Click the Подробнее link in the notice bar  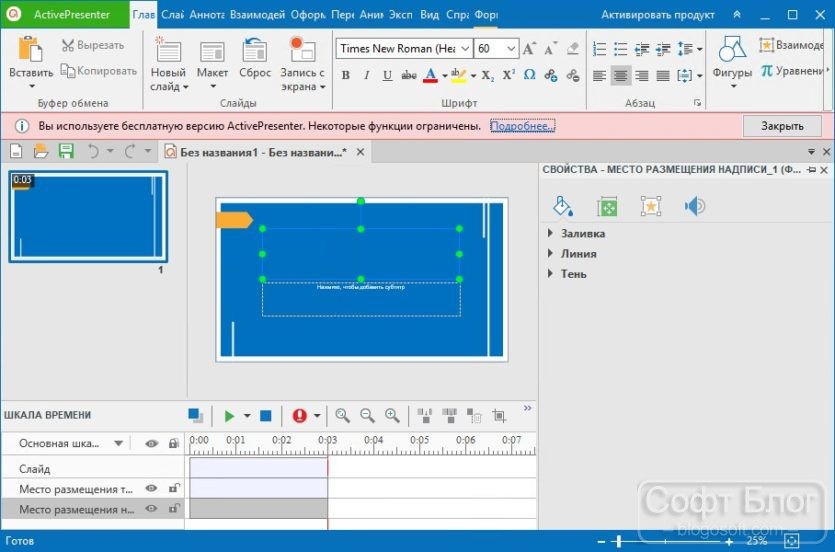click(x=522, y=126)
